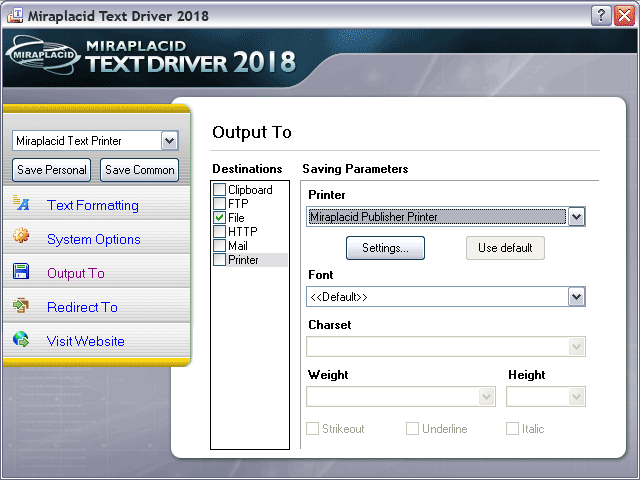Click the Save Common button
The width and height of the screenshot is (640, 480).
(140, 170)
